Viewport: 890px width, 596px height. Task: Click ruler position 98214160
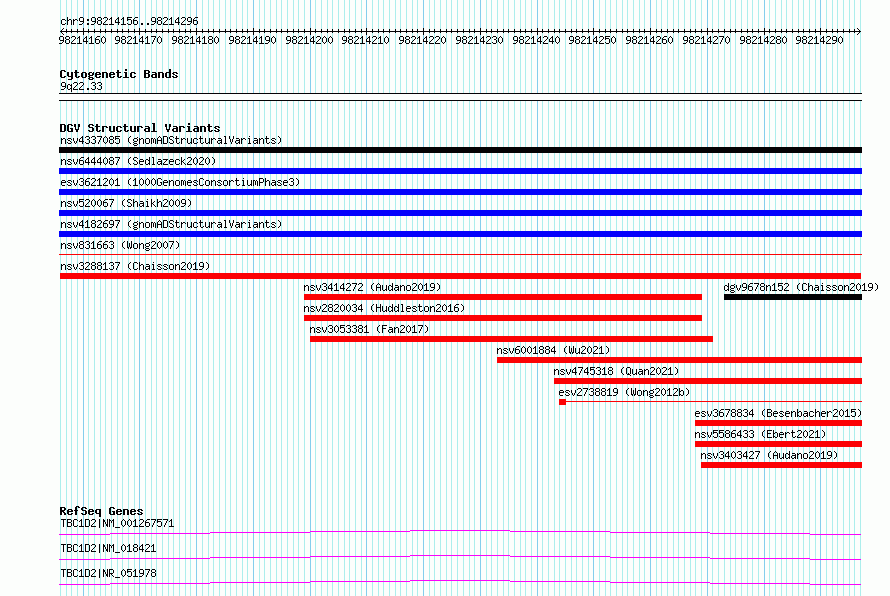pos(82,40)
